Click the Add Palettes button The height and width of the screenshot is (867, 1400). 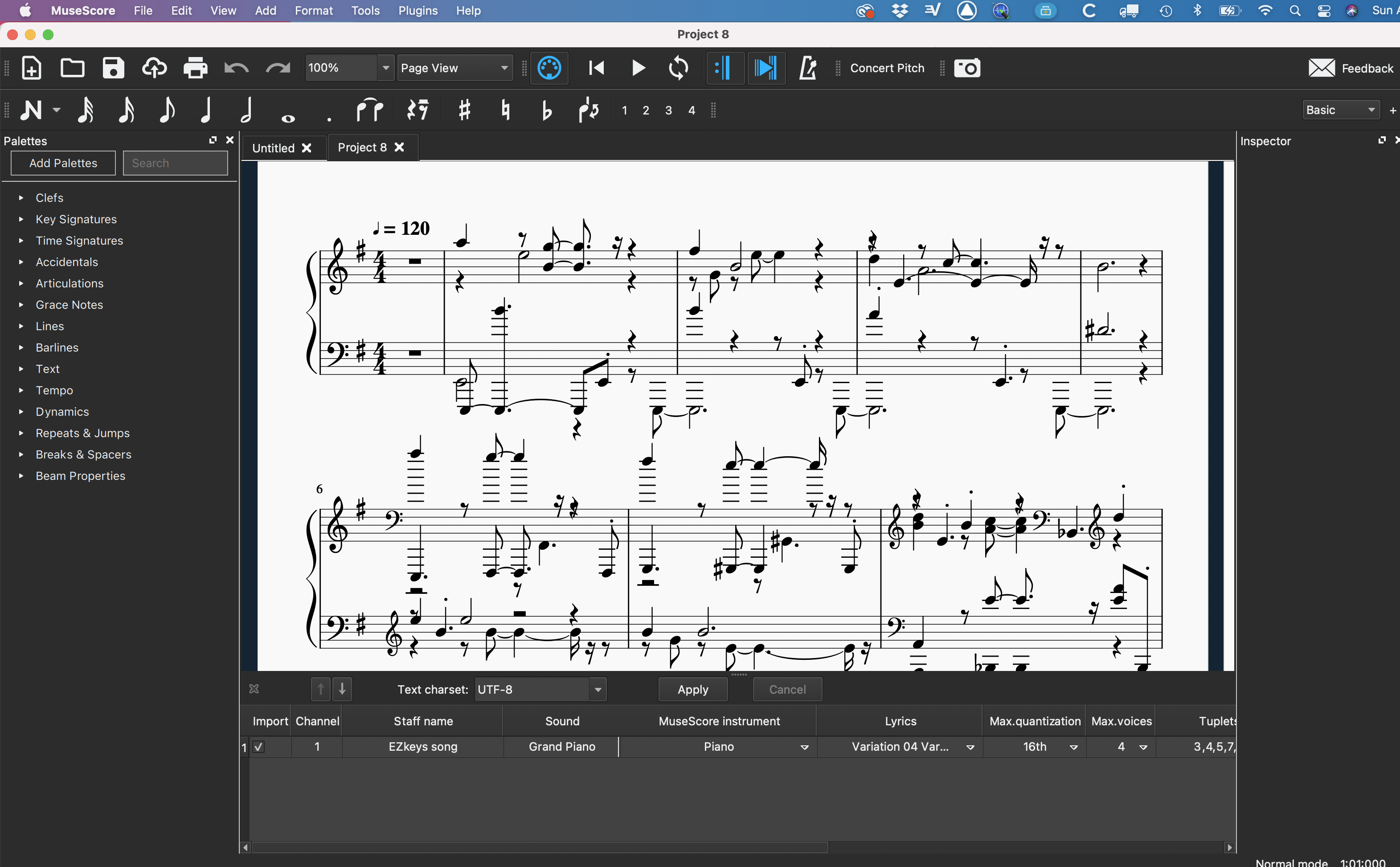tap(63, 163)
